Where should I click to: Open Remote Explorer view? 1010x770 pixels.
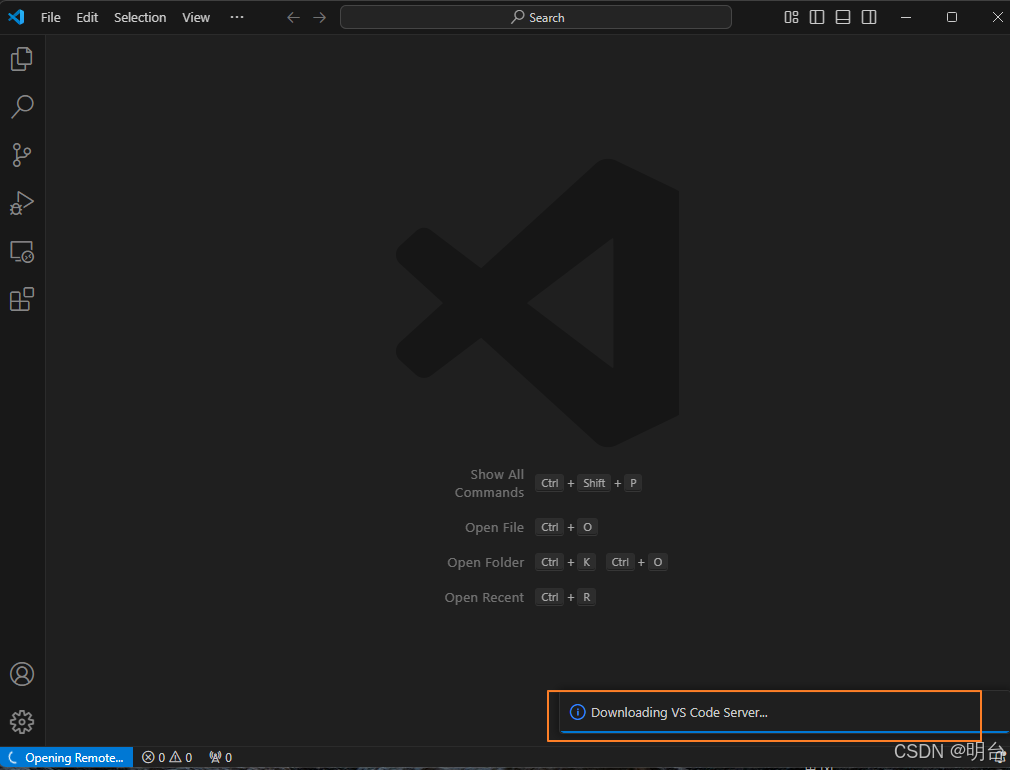pos(22,252)
